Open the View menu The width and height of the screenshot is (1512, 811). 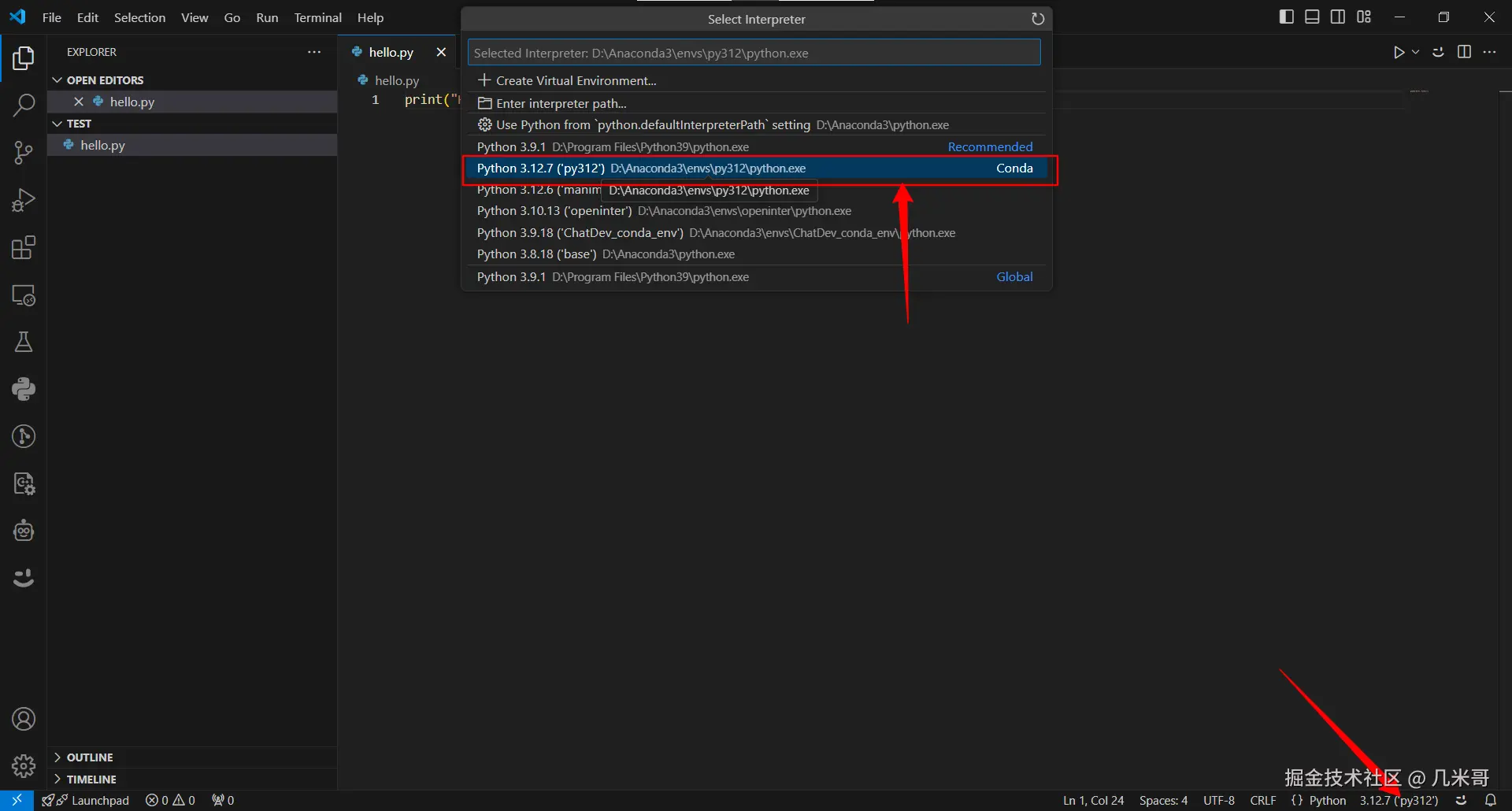pyautogui.click(x=195, y=17)
